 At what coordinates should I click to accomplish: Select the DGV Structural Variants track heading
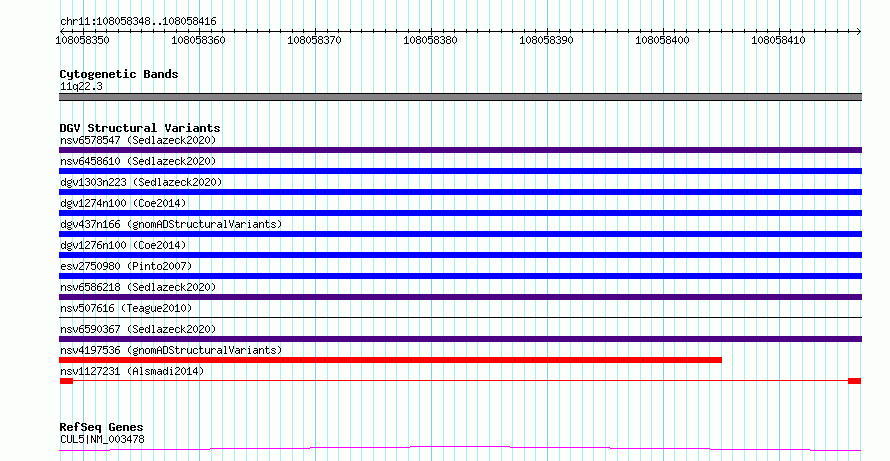point(140,128)
